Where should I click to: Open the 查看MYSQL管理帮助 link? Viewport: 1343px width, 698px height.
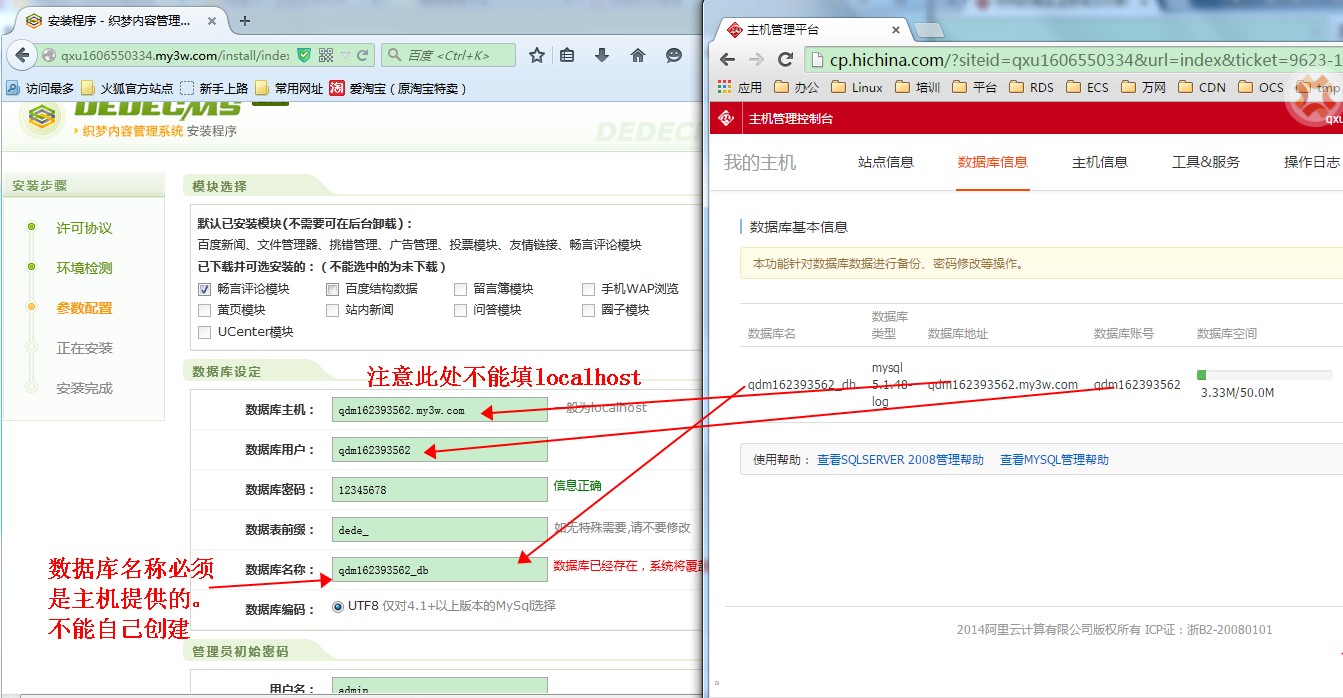(1054, 460)
